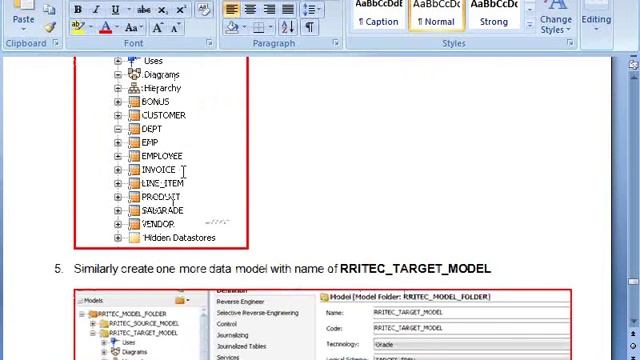The image size is (640, 360).
Task: Click 'CUSTOMER' in the first embedded screenshot
Action: point(164,116)
